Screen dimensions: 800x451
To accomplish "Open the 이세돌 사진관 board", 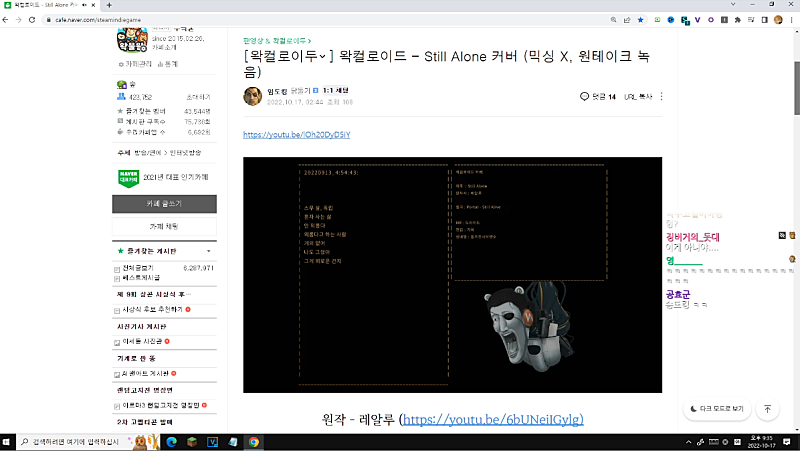I will 141,341.
